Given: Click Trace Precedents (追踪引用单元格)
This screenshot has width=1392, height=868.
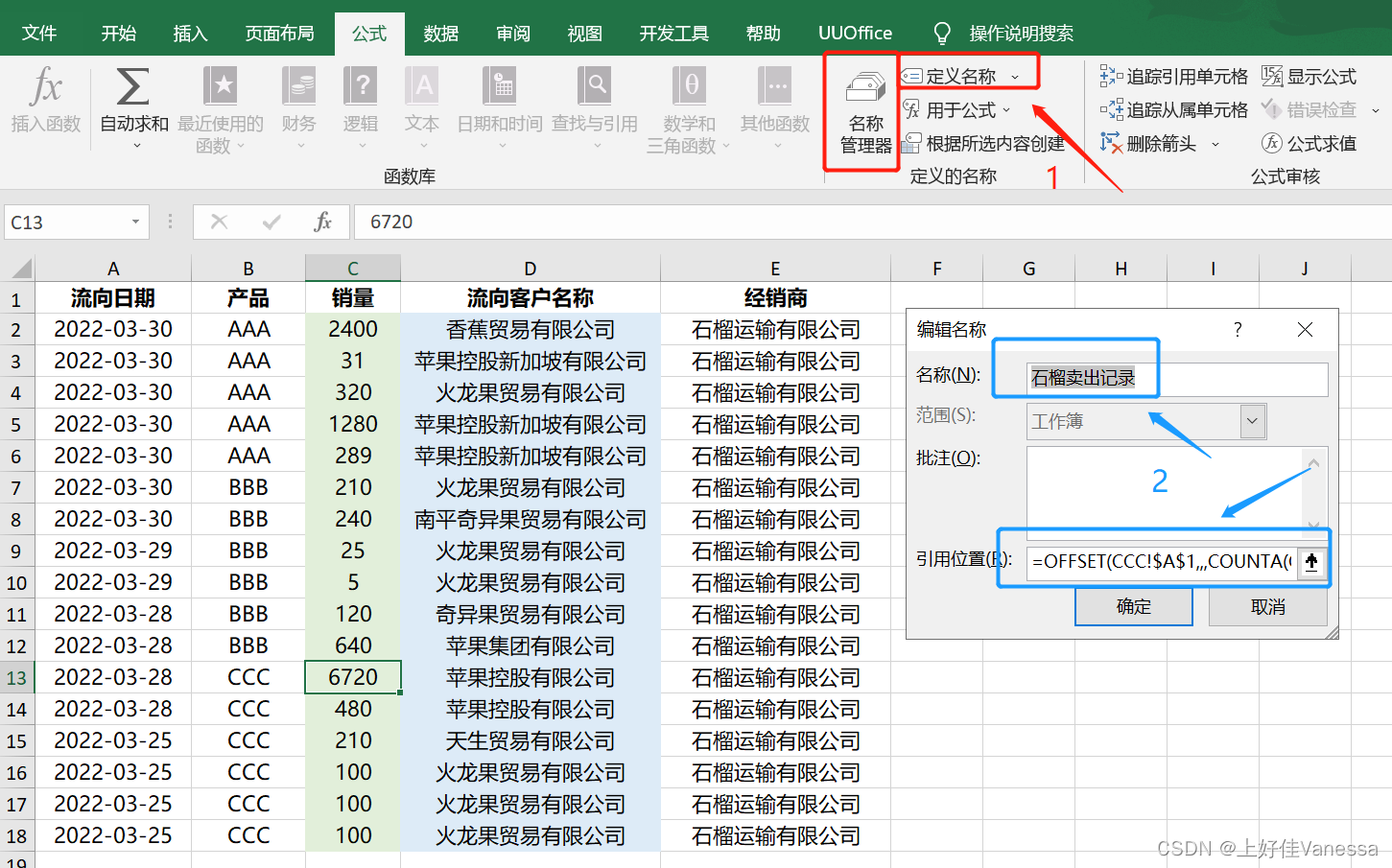Looking at the screenshot, I should pos(1173,76).
